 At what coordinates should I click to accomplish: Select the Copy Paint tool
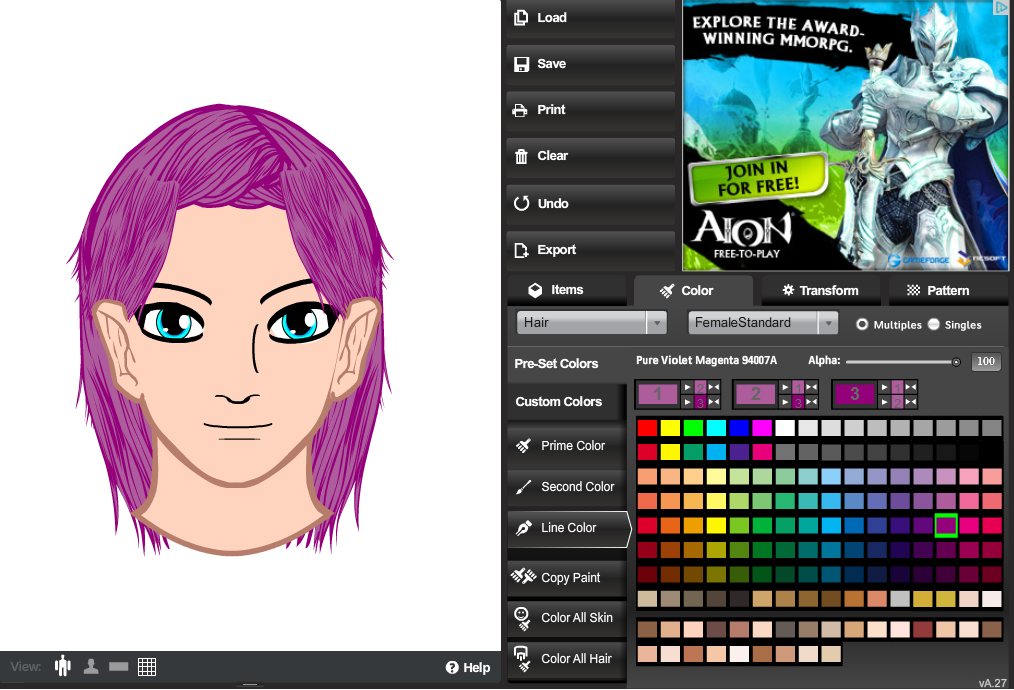pos(568,577)
